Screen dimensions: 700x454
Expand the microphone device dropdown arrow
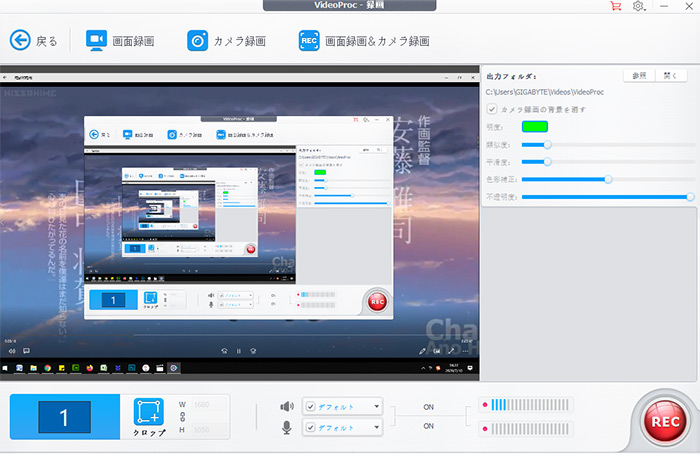[377, 428]
